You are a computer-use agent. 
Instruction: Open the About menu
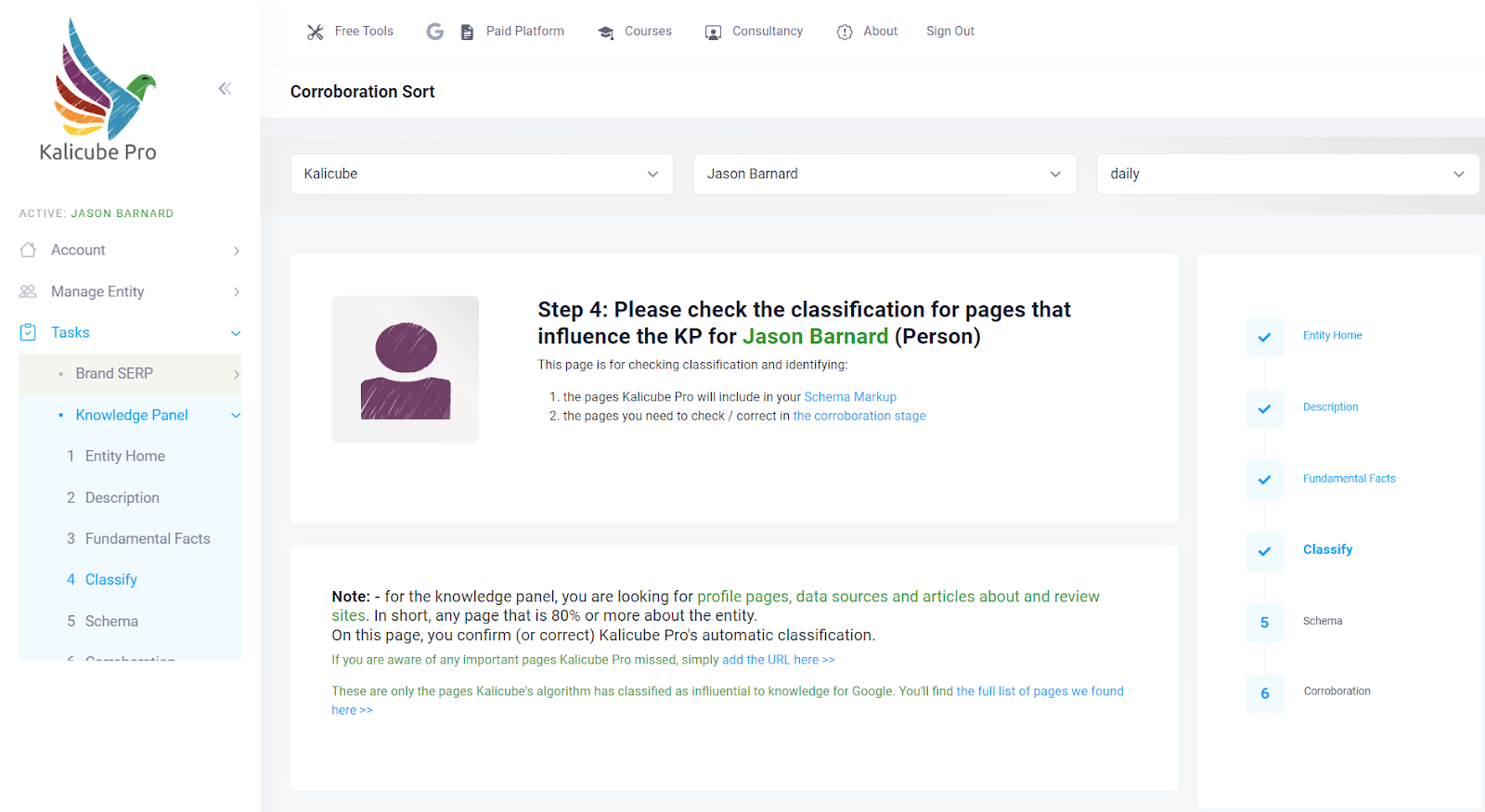click(x=880, y=32)
